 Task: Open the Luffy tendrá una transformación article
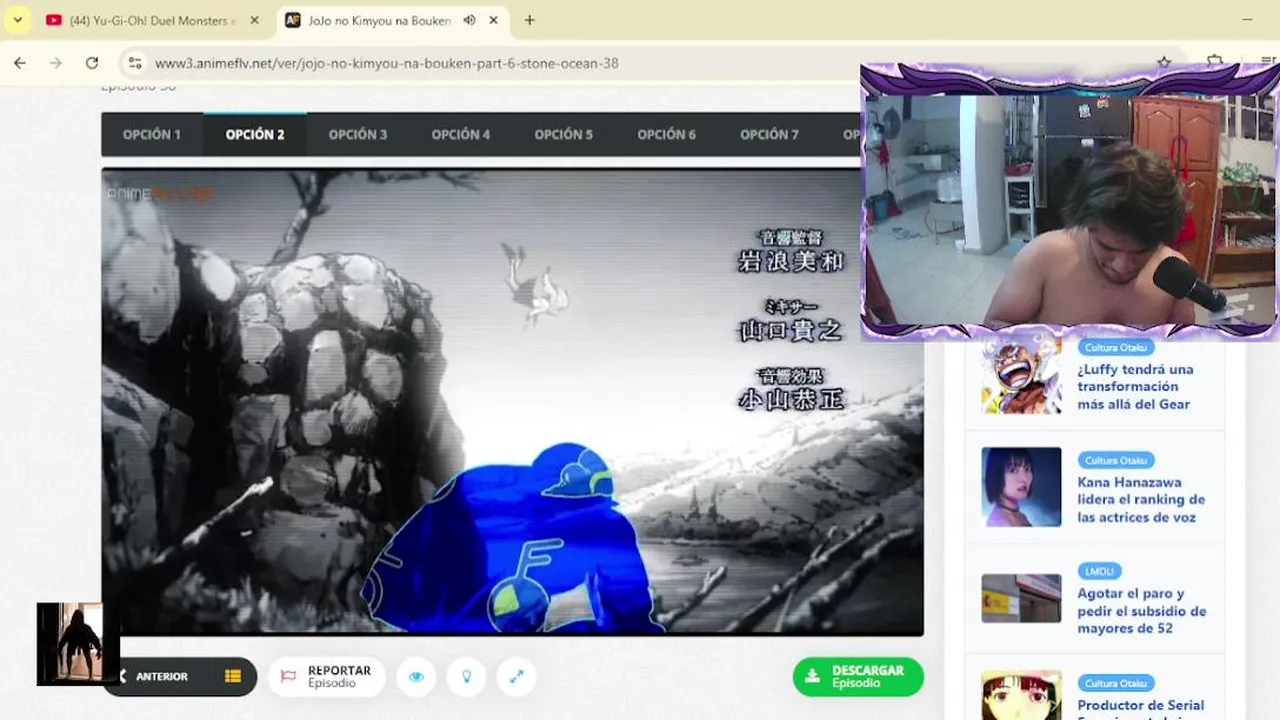pos(1135,387)
